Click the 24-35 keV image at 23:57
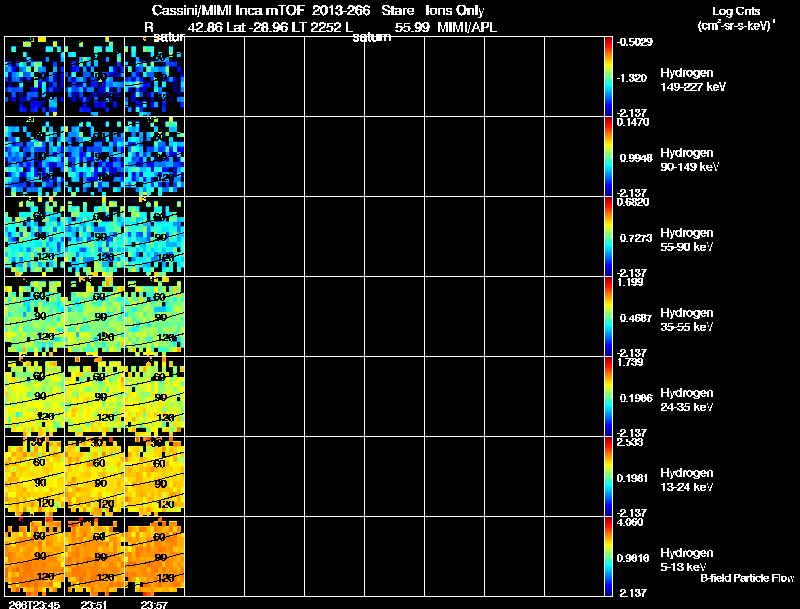 154,396
